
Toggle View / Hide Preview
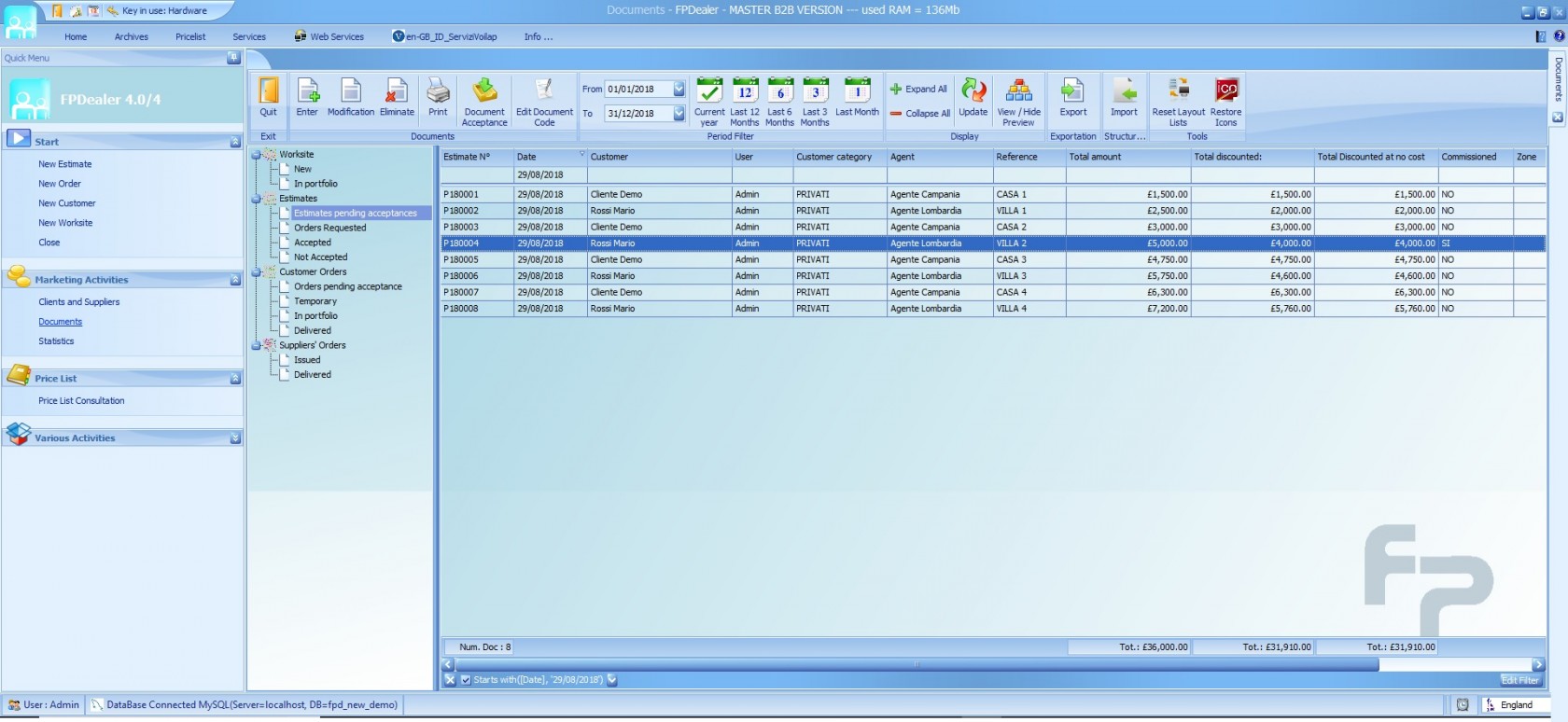point(1018,102)
